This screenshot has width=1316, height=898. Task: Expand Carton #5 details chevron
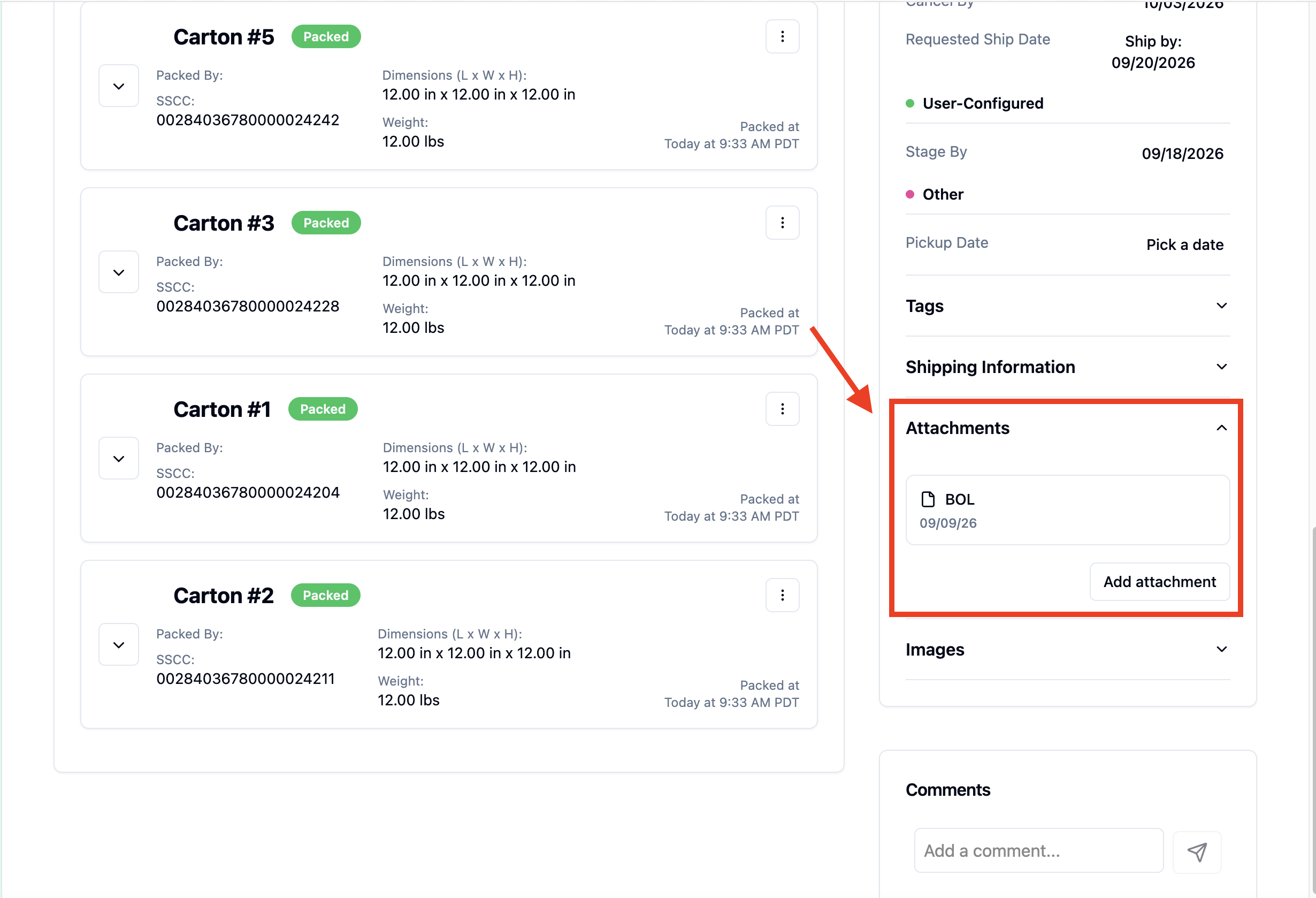point(118,86)
